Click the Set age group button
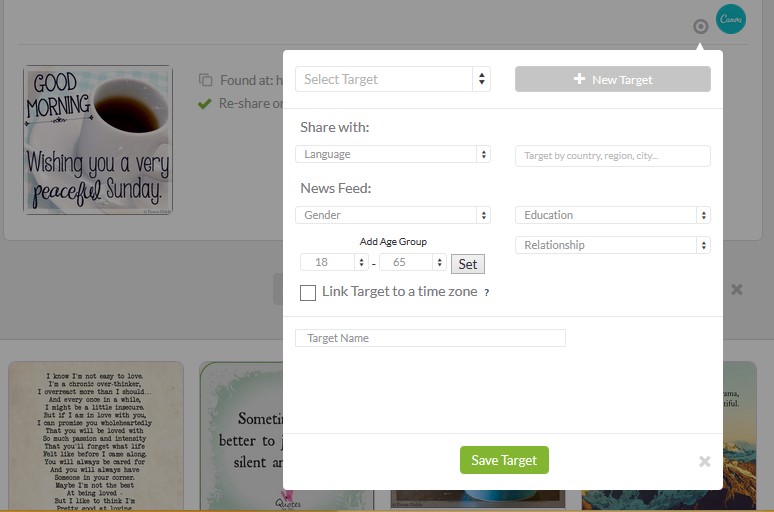This screenshot has width=774, height=512. pos(467,264)
